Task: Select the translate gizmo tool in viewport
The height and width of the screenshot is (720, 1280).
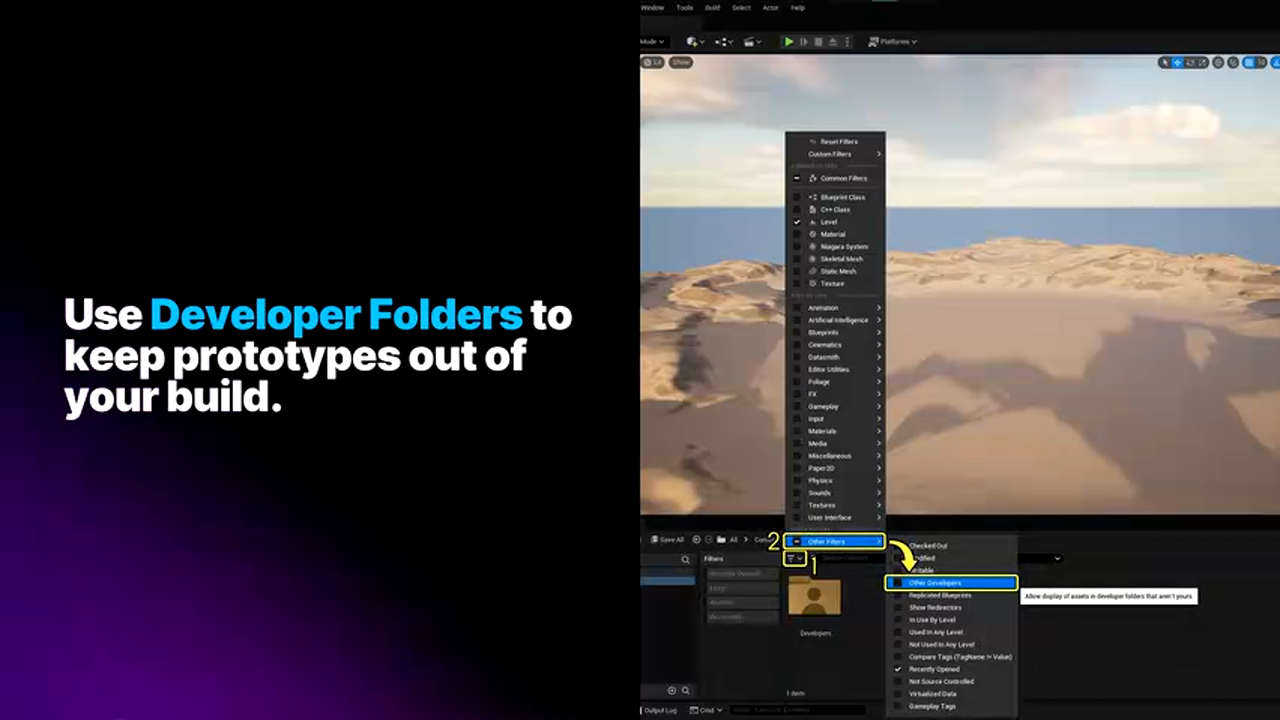Action: pyautogui.click(x=1177, y=62)
